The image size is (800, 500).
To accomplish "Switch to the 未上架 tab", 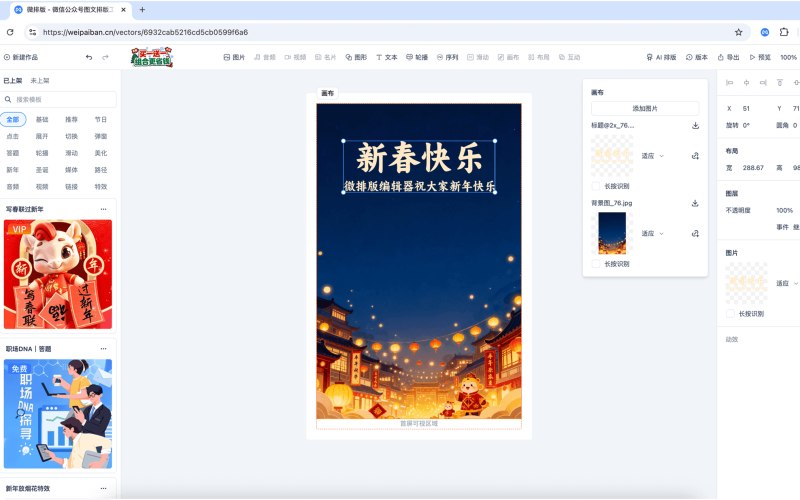I will pyautogui.click(x=40, y=81).
